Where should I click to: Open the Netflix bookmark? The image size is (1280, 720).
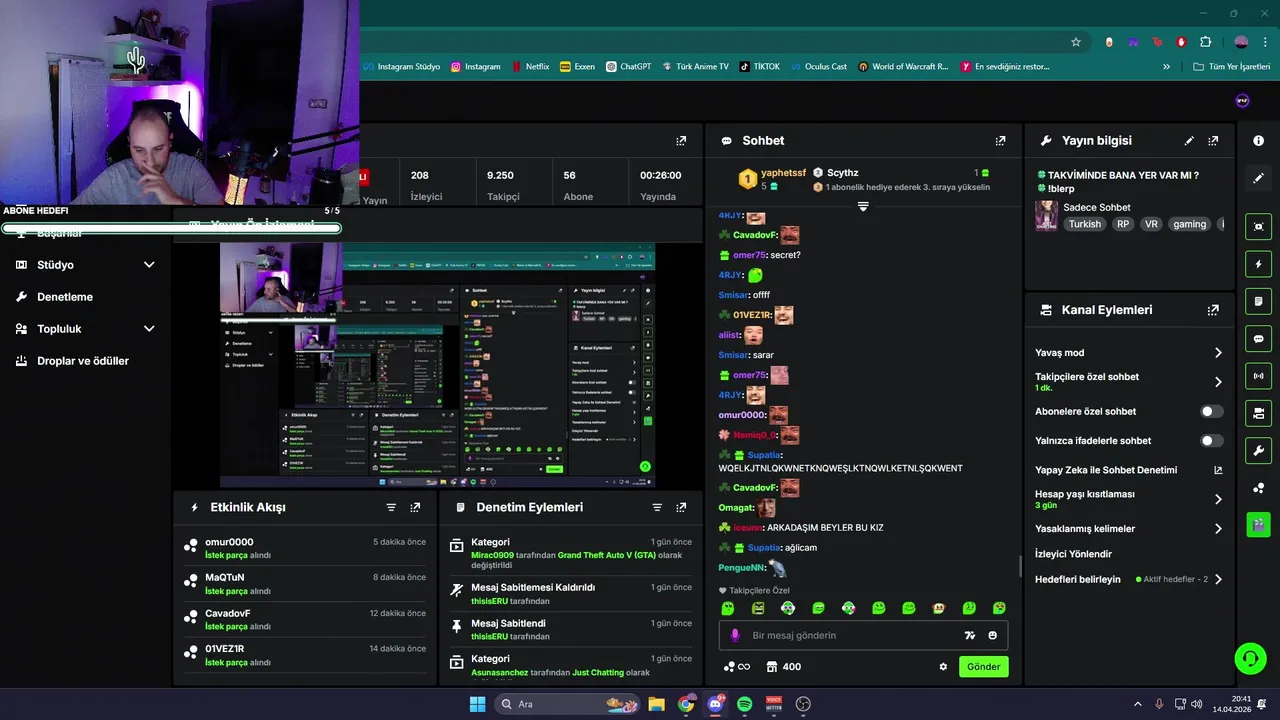click(x=530, y=67)
